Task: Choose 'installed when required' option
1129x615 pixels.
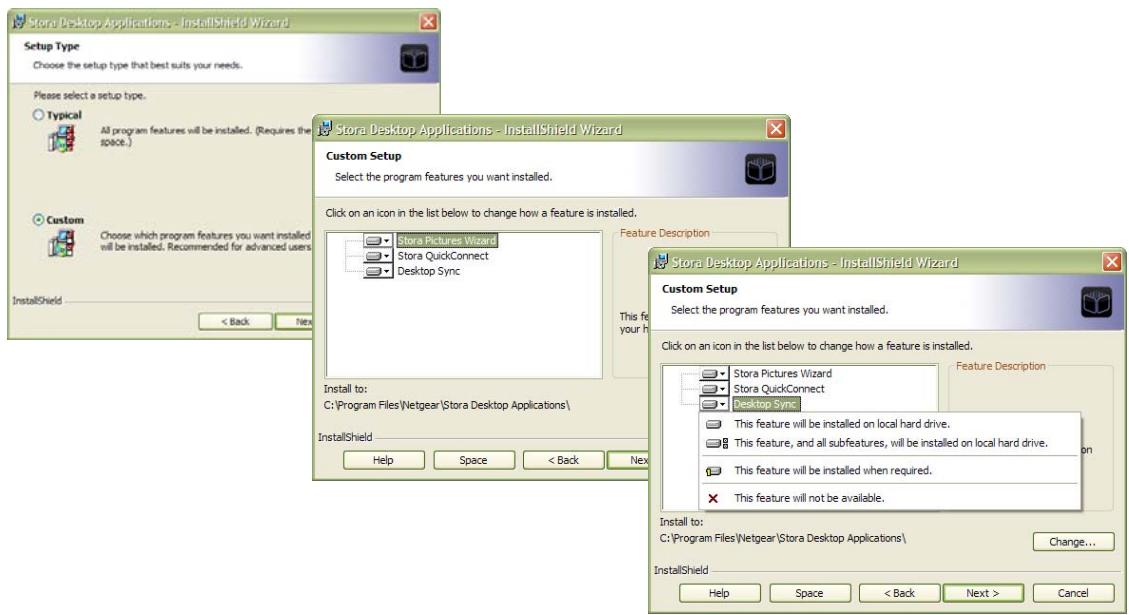Action: click(x=891, y=471)
